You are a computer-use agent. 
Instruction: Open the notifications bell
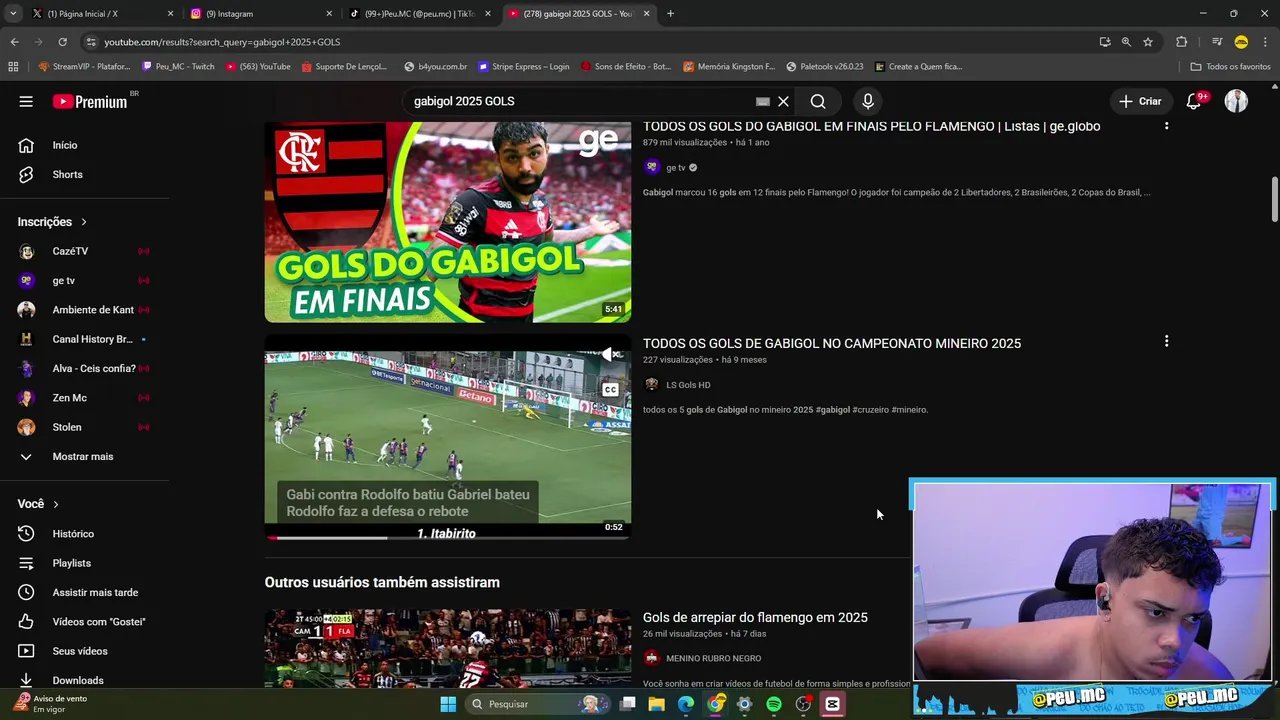click(1194, 101)
